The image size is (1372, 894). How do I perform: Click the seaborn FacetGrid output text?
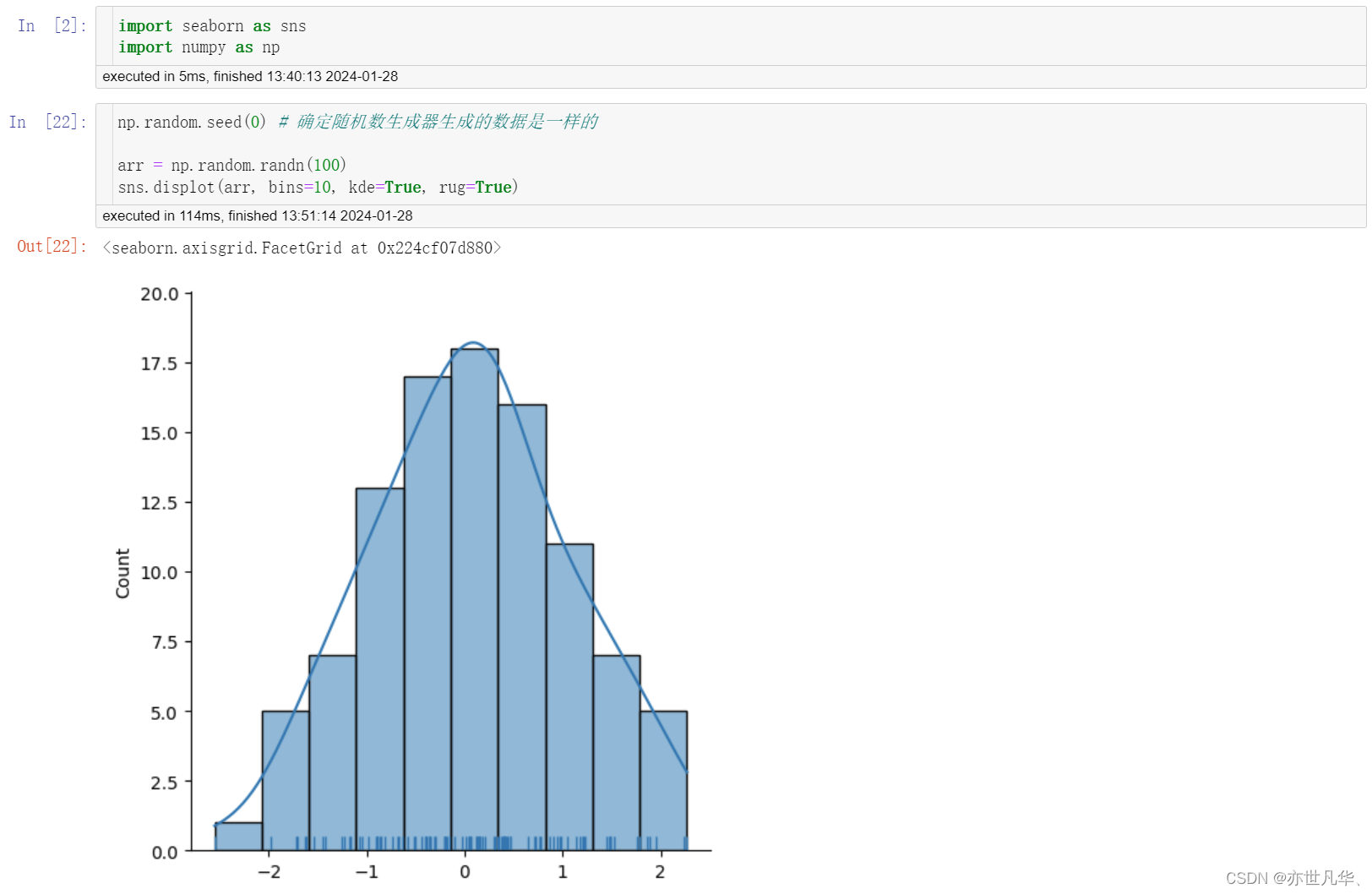[302, 248]
